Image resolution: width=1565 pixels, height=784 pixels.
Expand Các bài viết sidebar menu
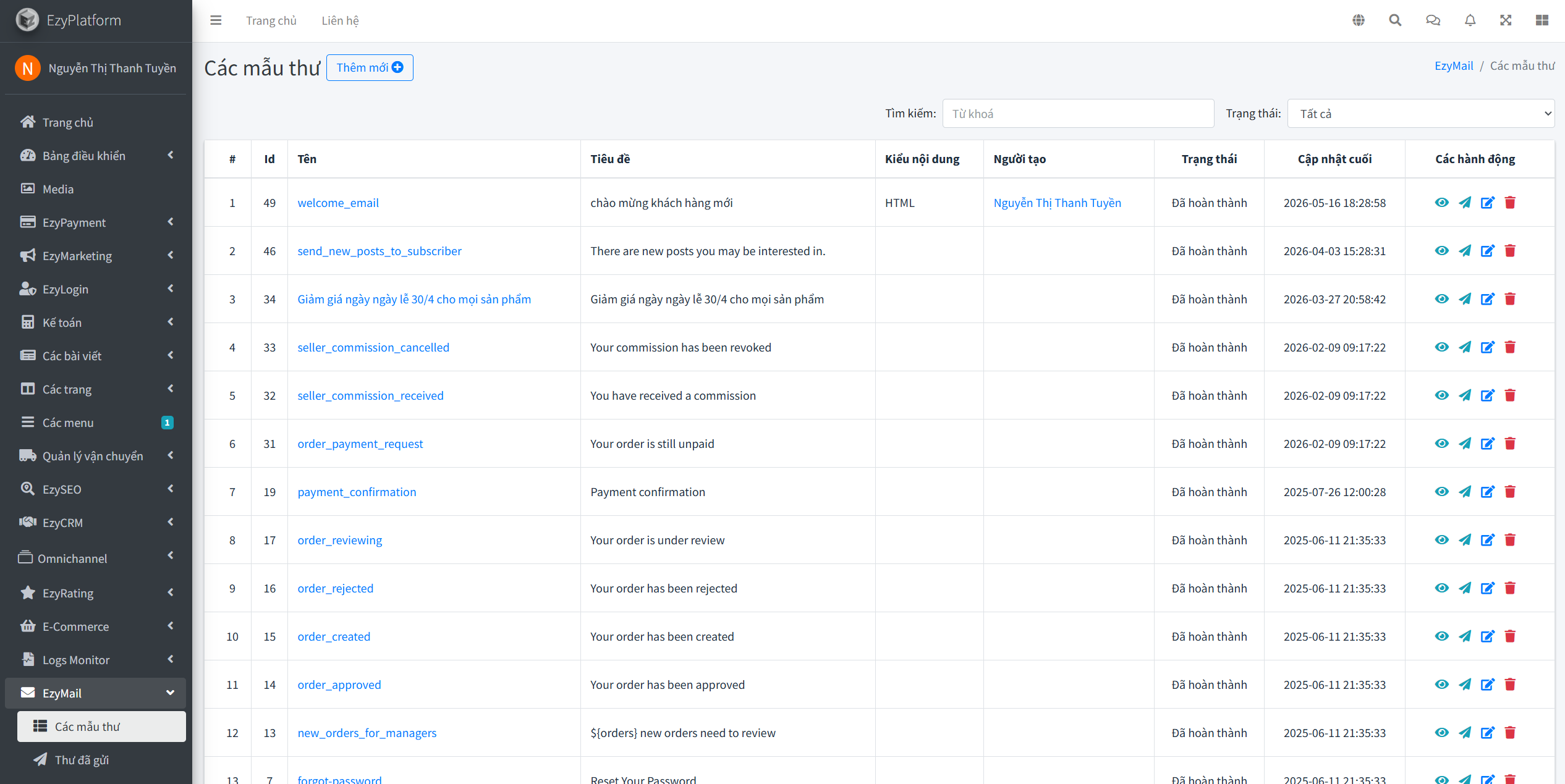pos(96,356)
